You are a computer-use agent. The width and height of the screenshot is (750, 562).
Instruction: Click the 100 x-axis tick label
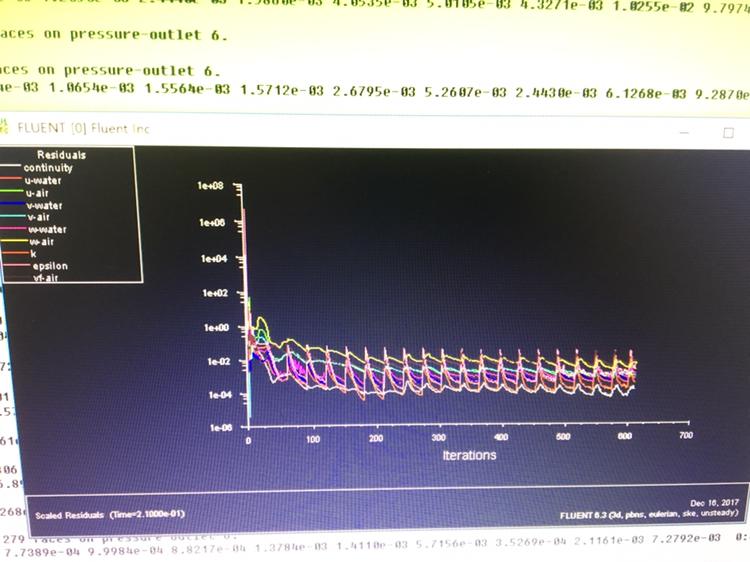click(x=313, y=439)
